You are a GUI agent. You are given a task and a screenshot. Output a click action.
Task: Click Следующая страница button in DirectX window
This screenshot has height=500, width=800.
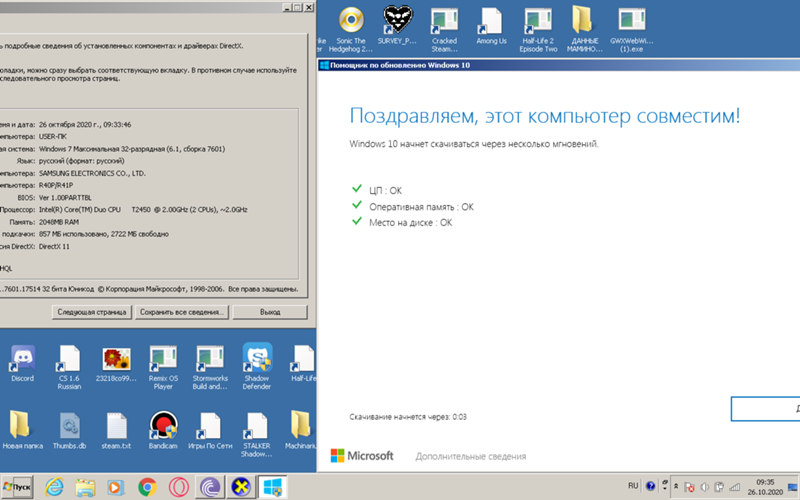92,312
